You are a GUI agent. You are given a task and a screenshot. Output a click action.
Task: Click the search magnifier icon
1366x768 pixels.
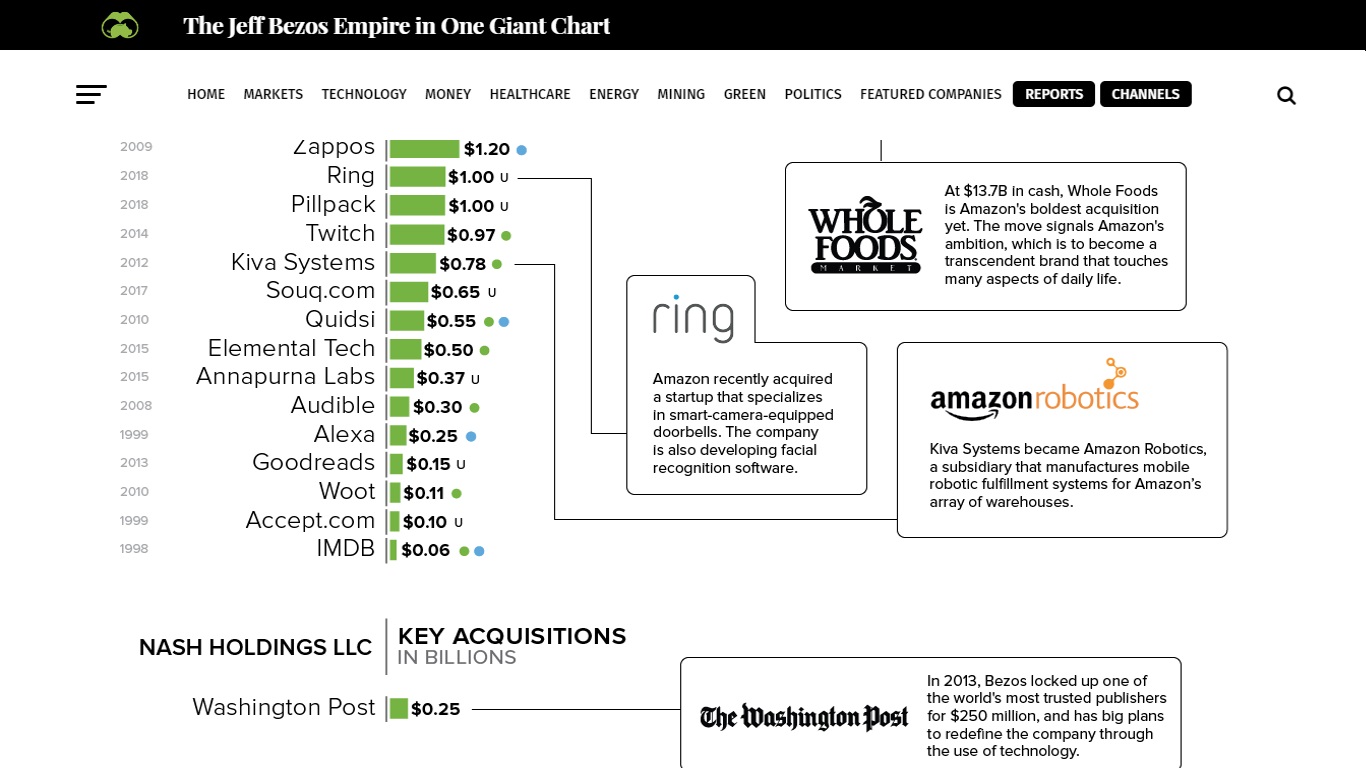click(1286, 96)
